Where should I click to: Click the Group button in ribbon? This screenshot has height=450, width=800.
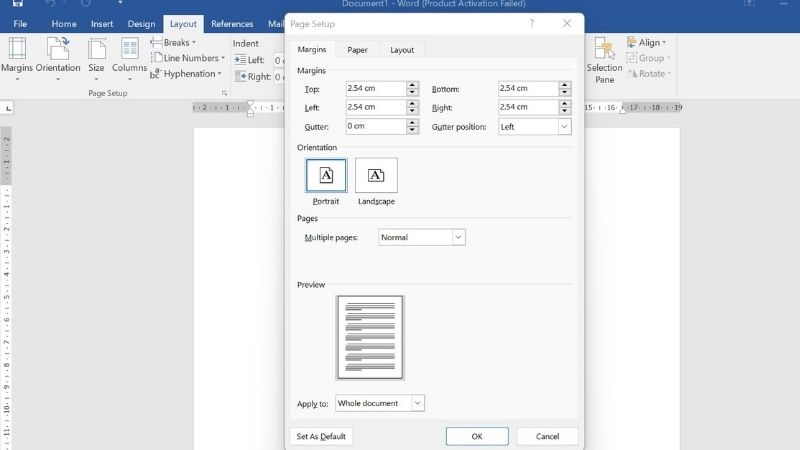point(648,58)
